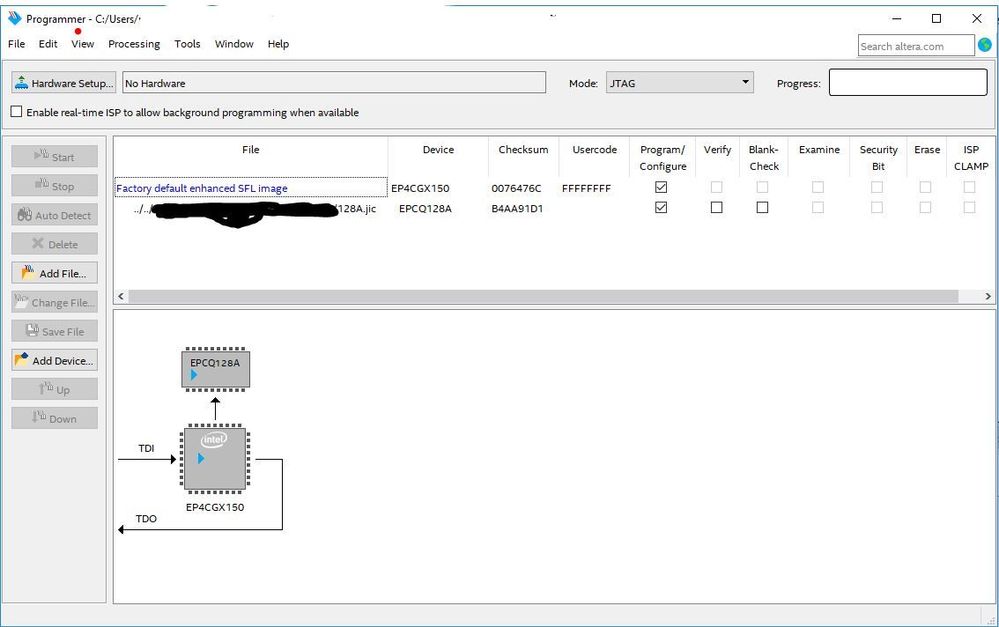The height and width of the screenshot is (627, 999).
Task: Click the Security Bit column header
Action: tap(879, 157)
